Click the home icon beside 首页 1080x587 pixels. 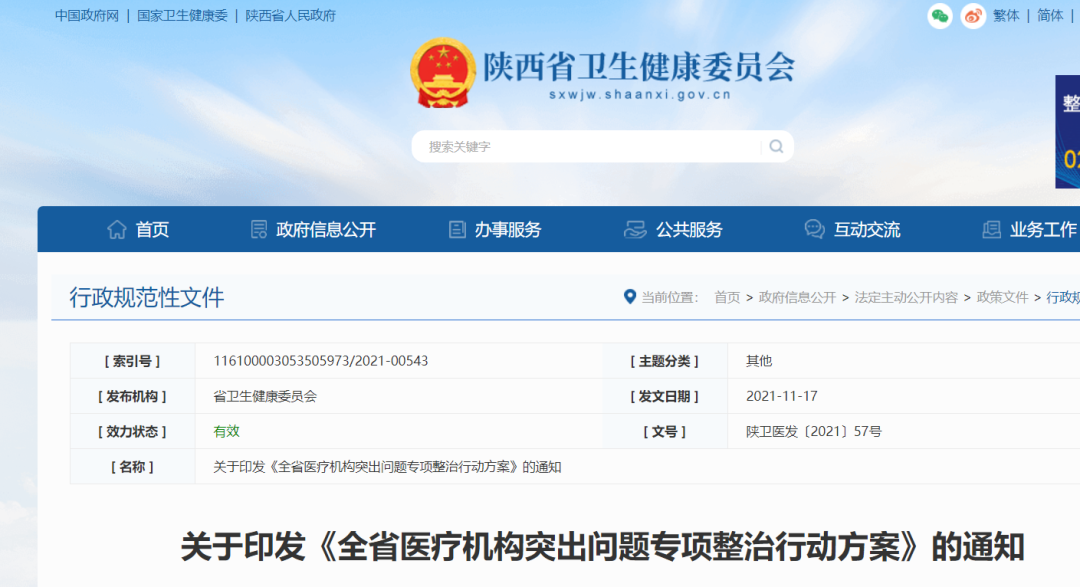[117, 230]
